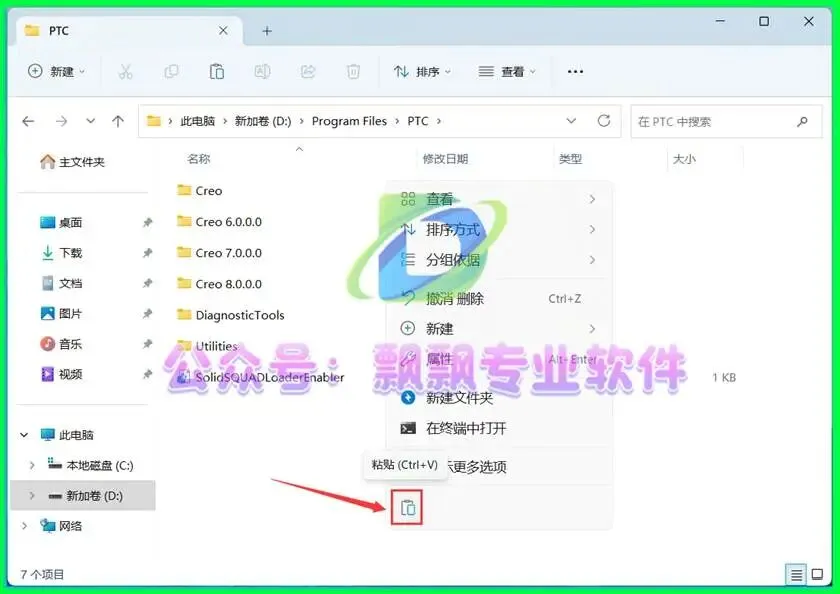The width and height of the screenshot is (840, 594).
Task: Open recent locations dropdown arrow
Action: (x=91, y=121)
